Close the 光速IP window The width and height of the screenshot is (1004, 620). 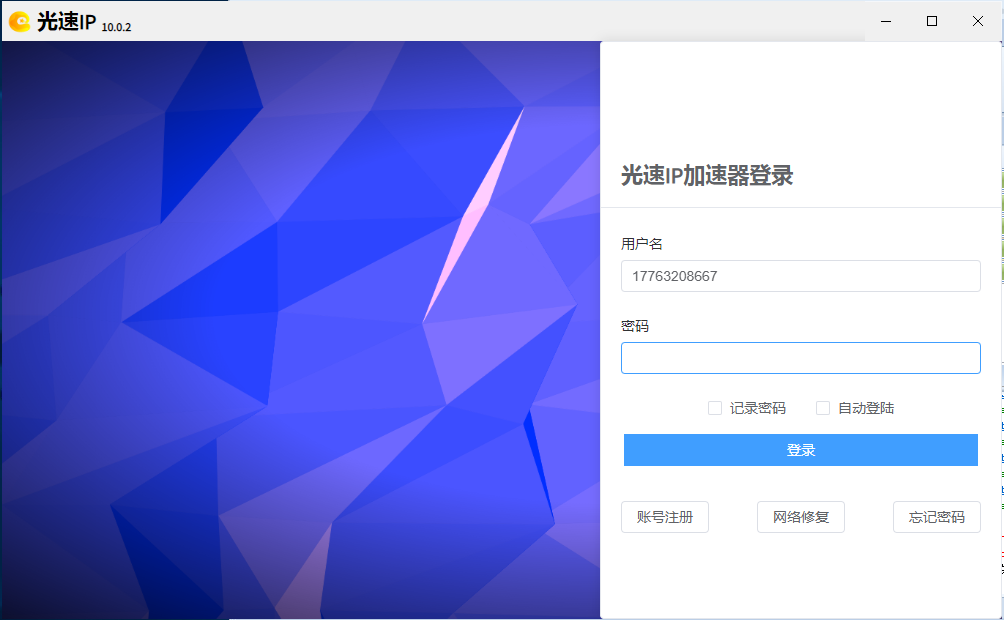tap(978, 21)
